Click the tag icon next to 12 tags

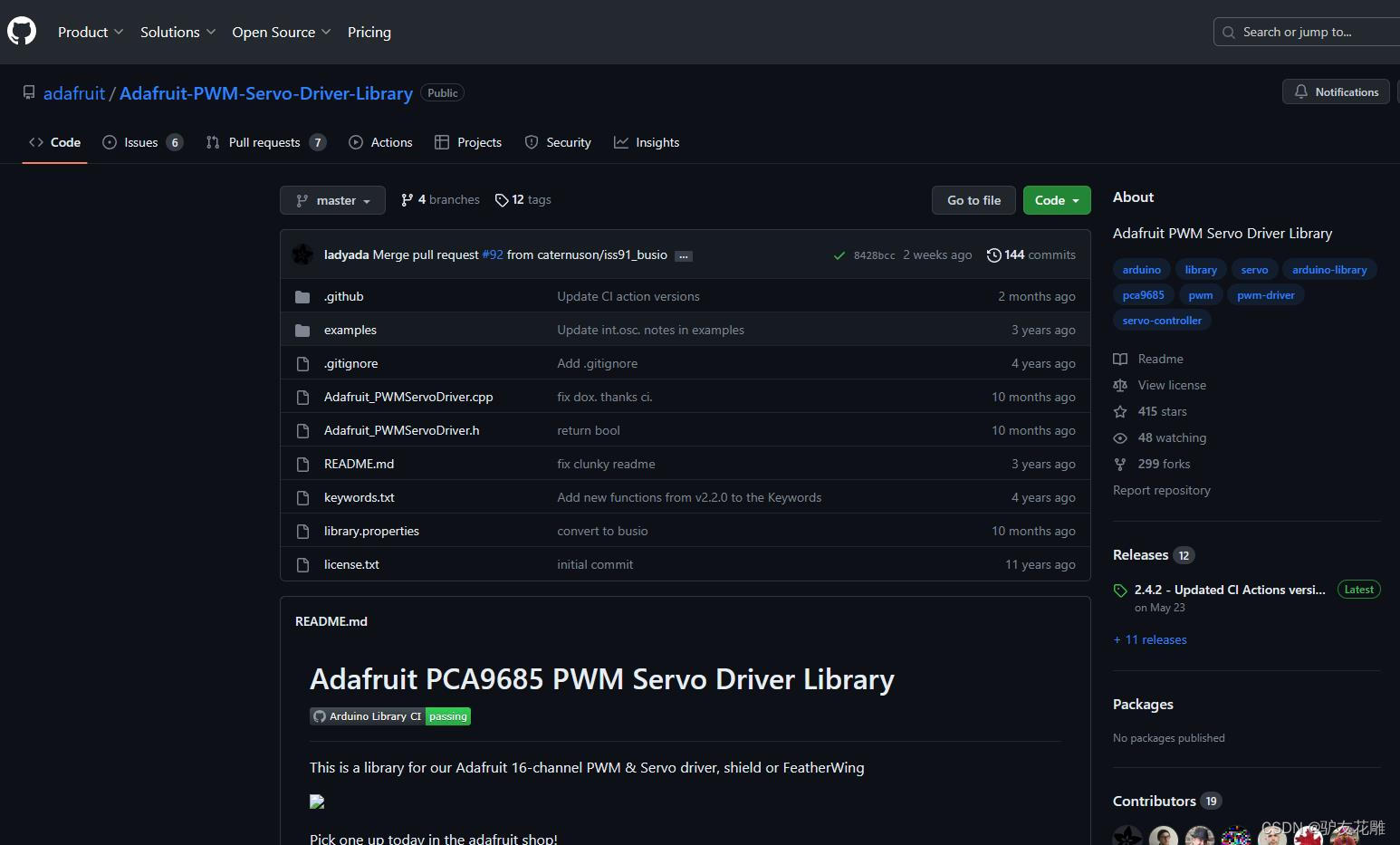[x=502, y=200]
